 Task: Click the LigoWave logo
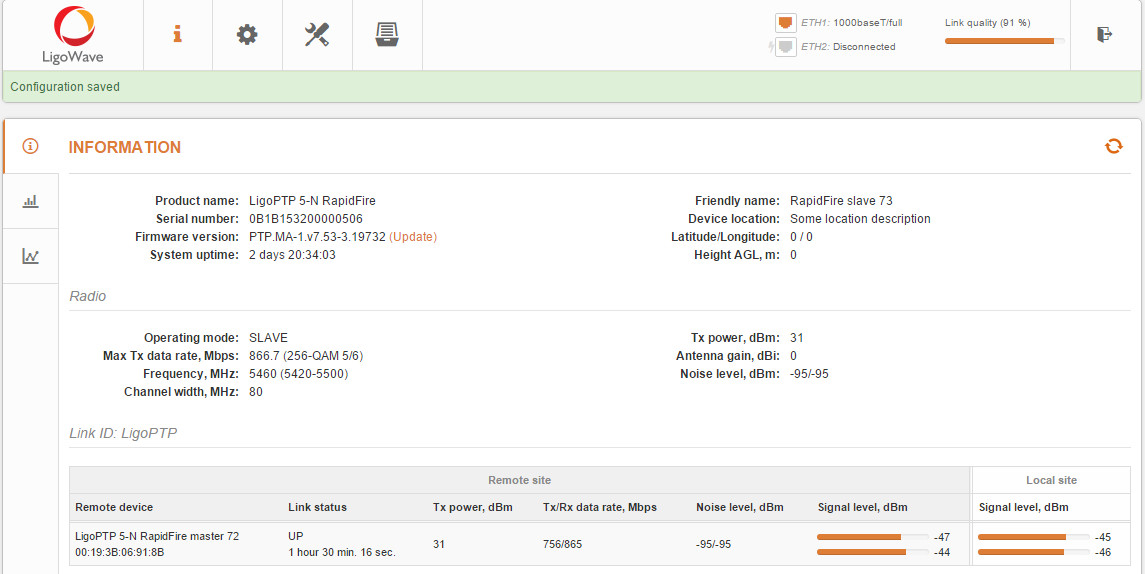click(x=72, y=34)
